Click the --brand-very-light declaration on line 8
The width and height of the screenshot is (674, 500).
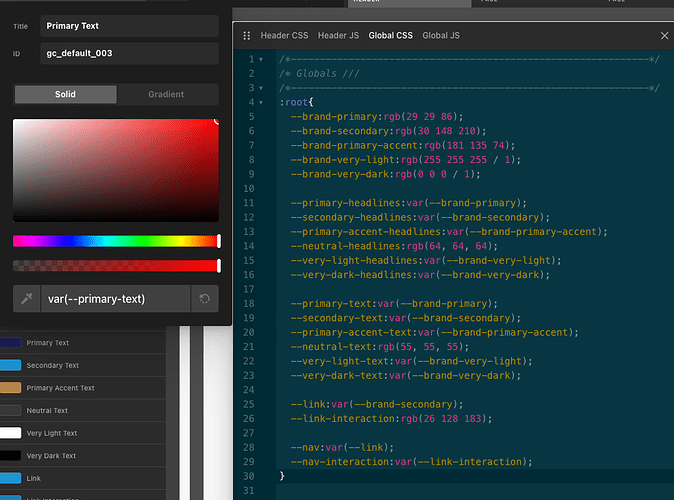(405, 160)
